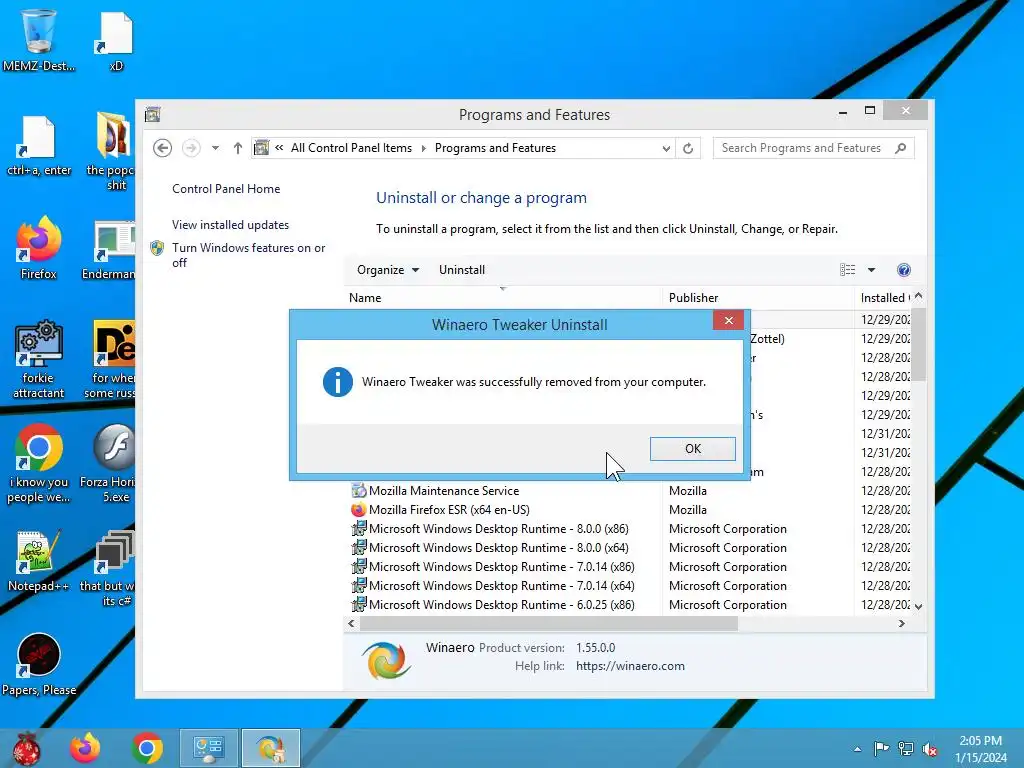Launch the Chrome 'i know you people' shortcut
Screen dimensions: 1024x768
[x=39, y=463]
